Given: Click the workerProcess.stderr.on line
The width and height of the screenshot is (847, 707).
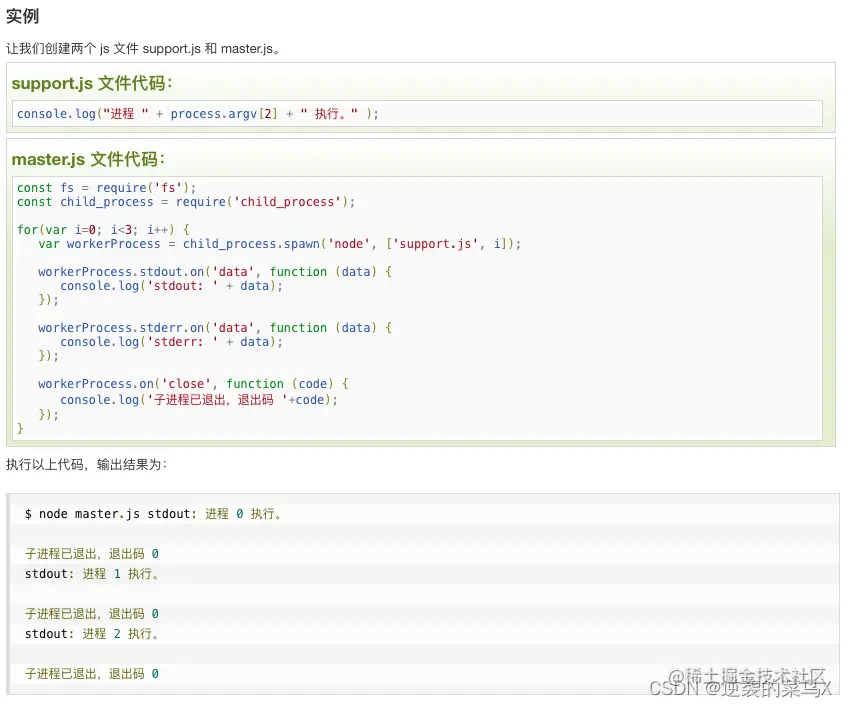Looking at the screenshot, I should tap(215, 328).
